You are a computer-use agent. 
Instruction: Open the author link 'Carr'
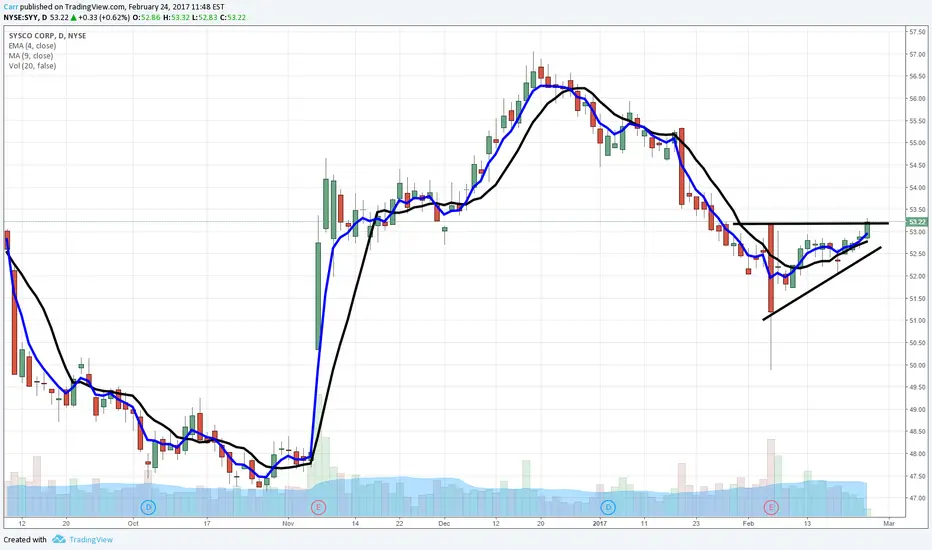tap(11, 7)
